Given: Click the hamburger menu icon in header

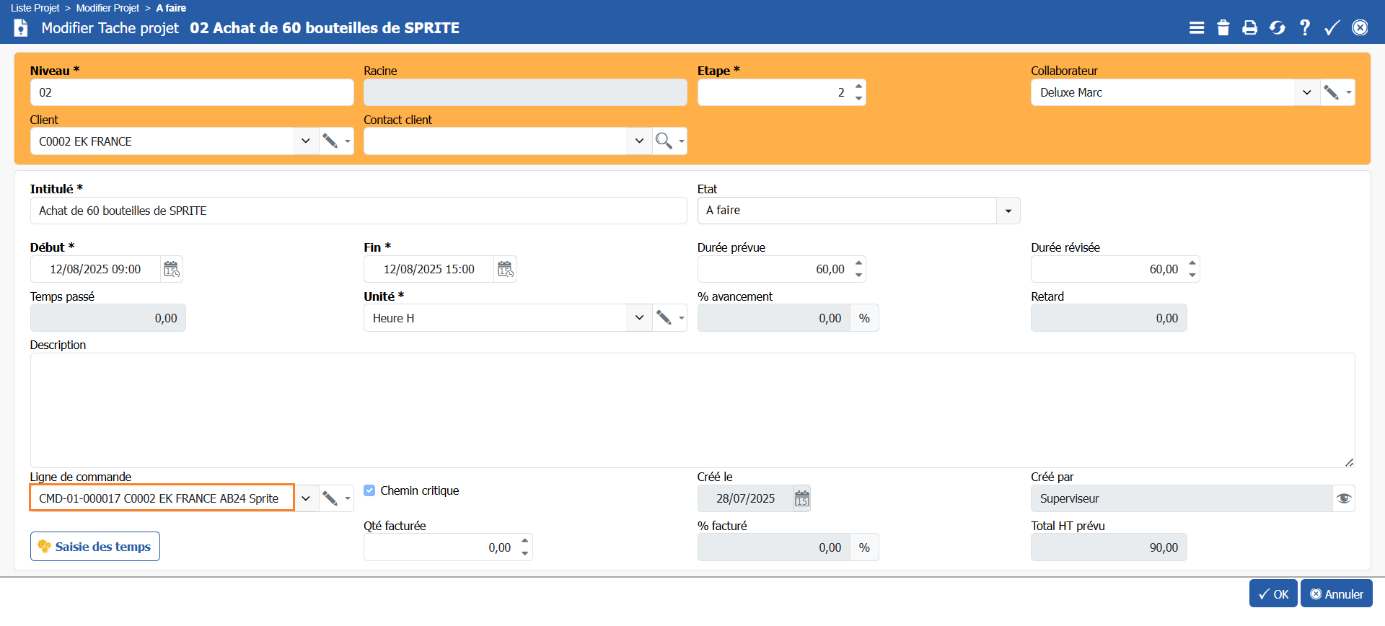Looking at the screenshot, I should point(1196,28).
